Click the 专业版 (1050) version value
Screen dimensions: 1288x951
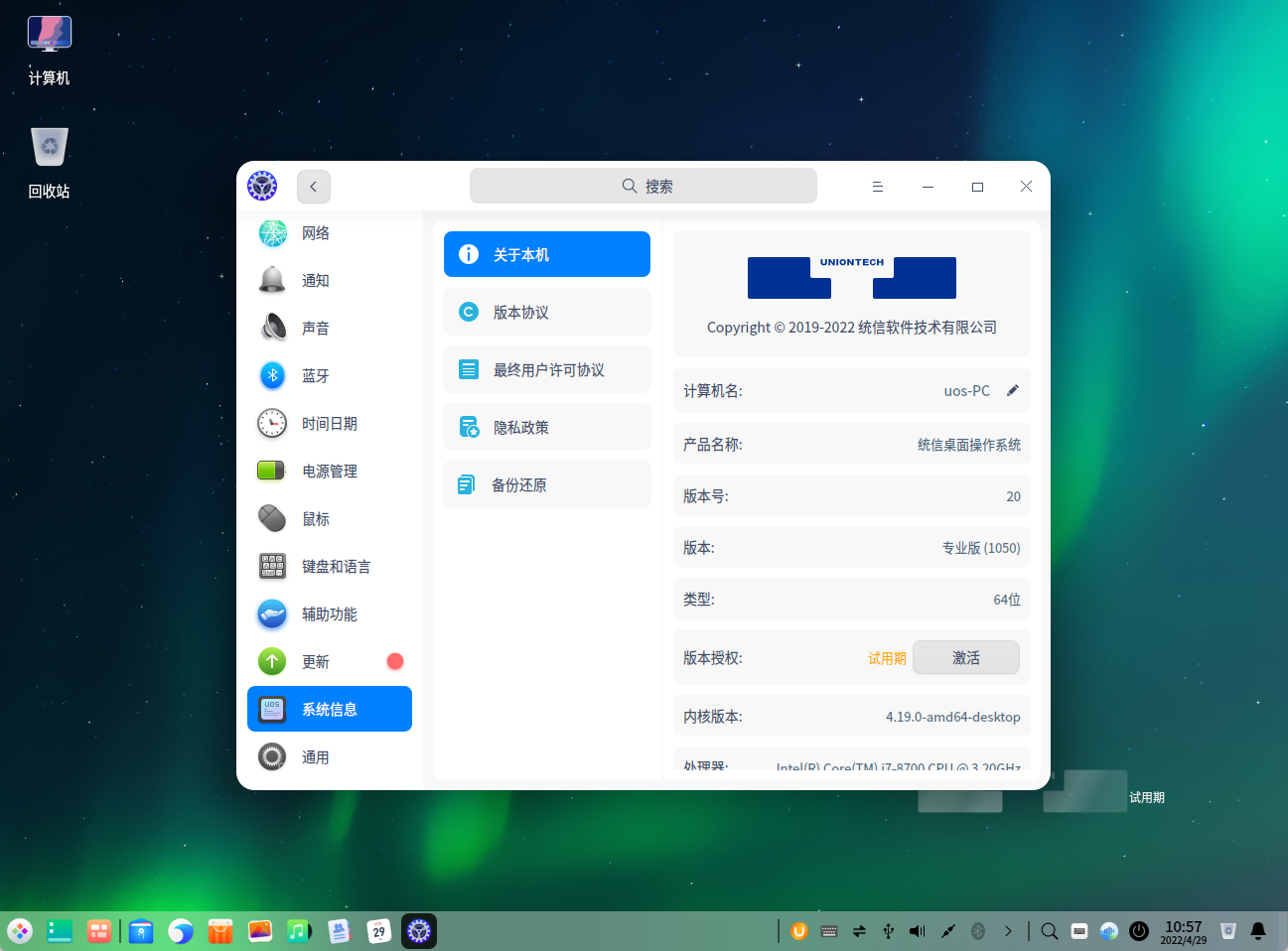(x=981, y=548)
